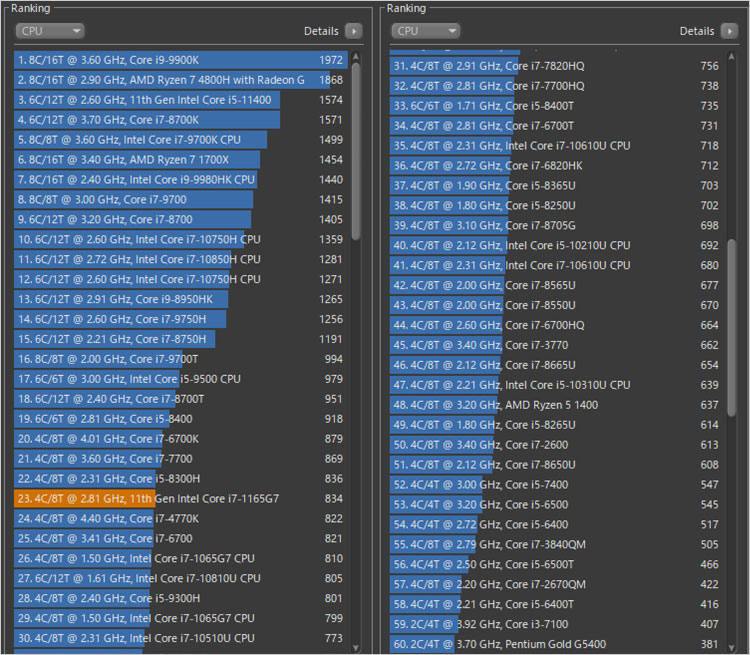
Task: Click the left ranking list's vertical scrollbar
Action: (x=356, y=150)
